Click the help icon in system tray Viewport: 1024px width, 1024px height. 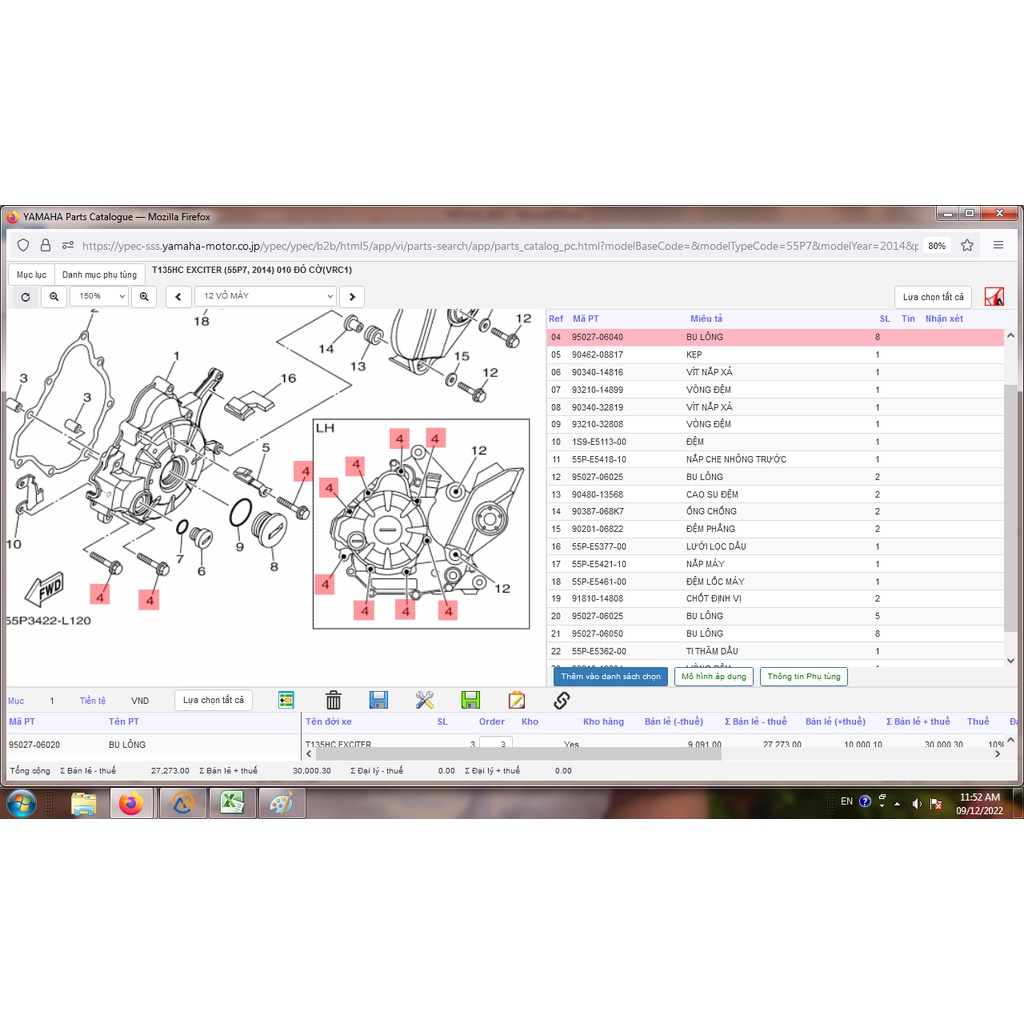click(865, 801)
